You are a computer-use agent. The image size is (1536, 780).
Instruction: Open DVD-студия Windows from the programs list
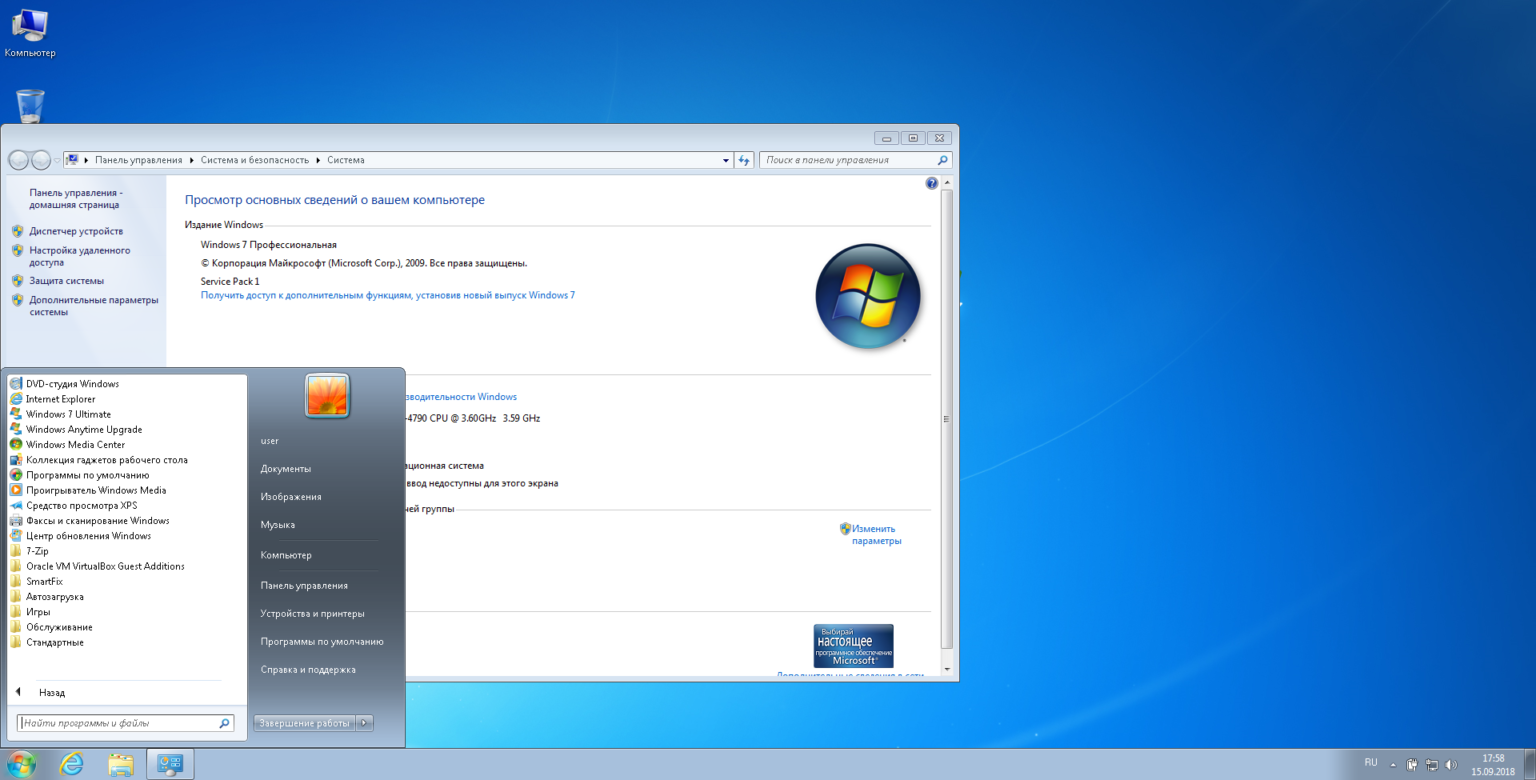pyautogui.click(x=72, y=384)
